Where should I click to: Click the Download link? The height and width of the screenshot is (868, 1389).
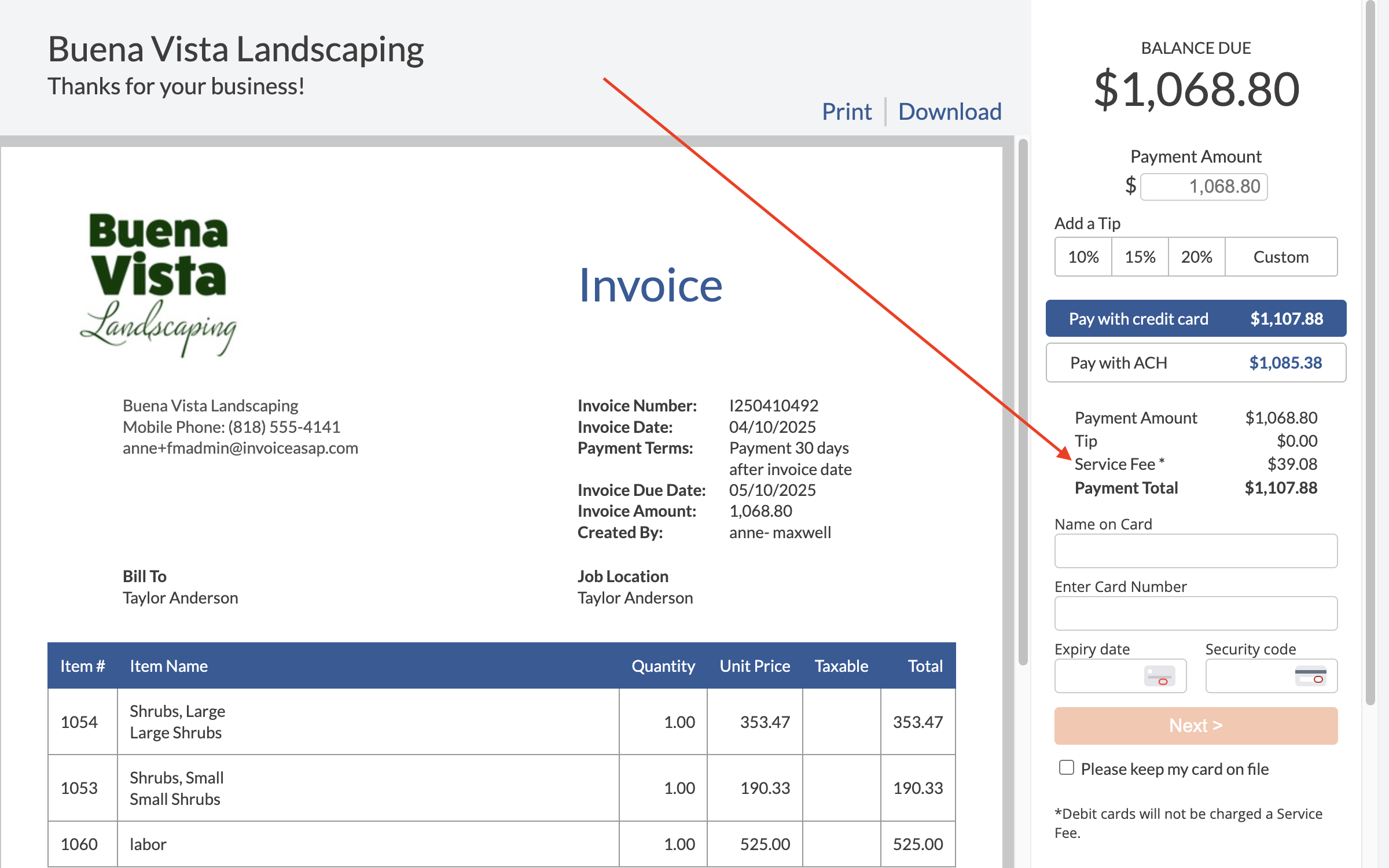point(949,112)
